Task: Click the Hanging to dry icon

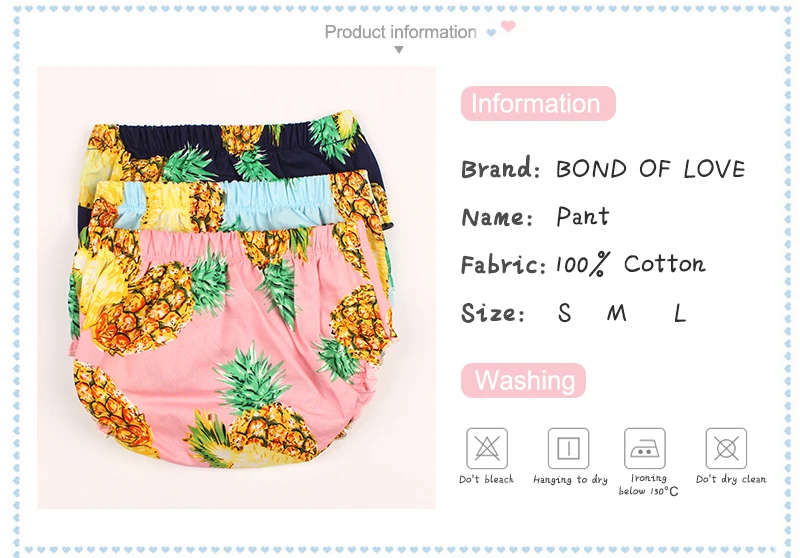Action: [568, 448]
